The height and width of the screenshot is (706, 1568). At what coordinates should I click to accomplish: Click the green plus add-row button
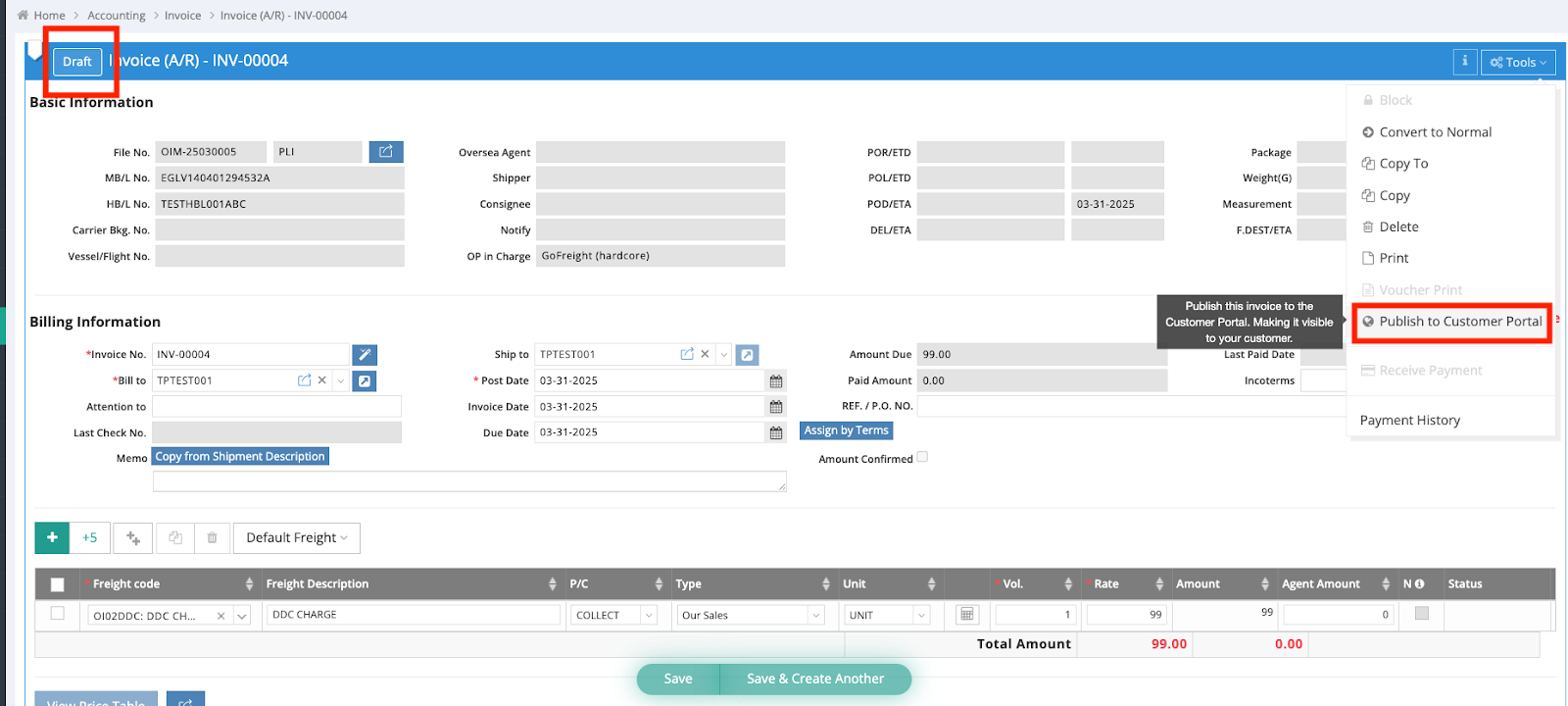point(52,537)
